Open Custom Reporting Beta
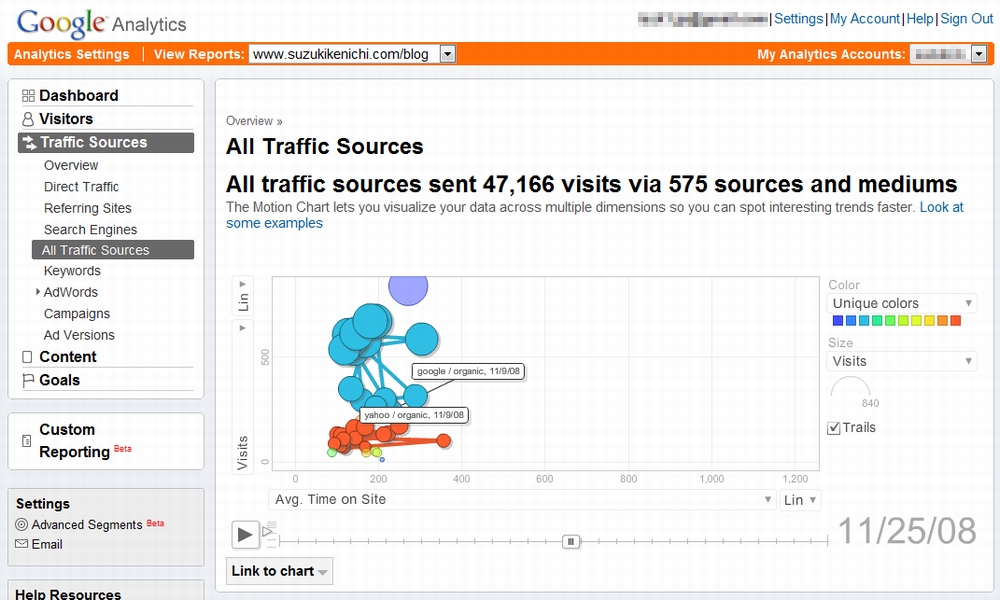1000x600 pixels. click(x=85, y=441)
